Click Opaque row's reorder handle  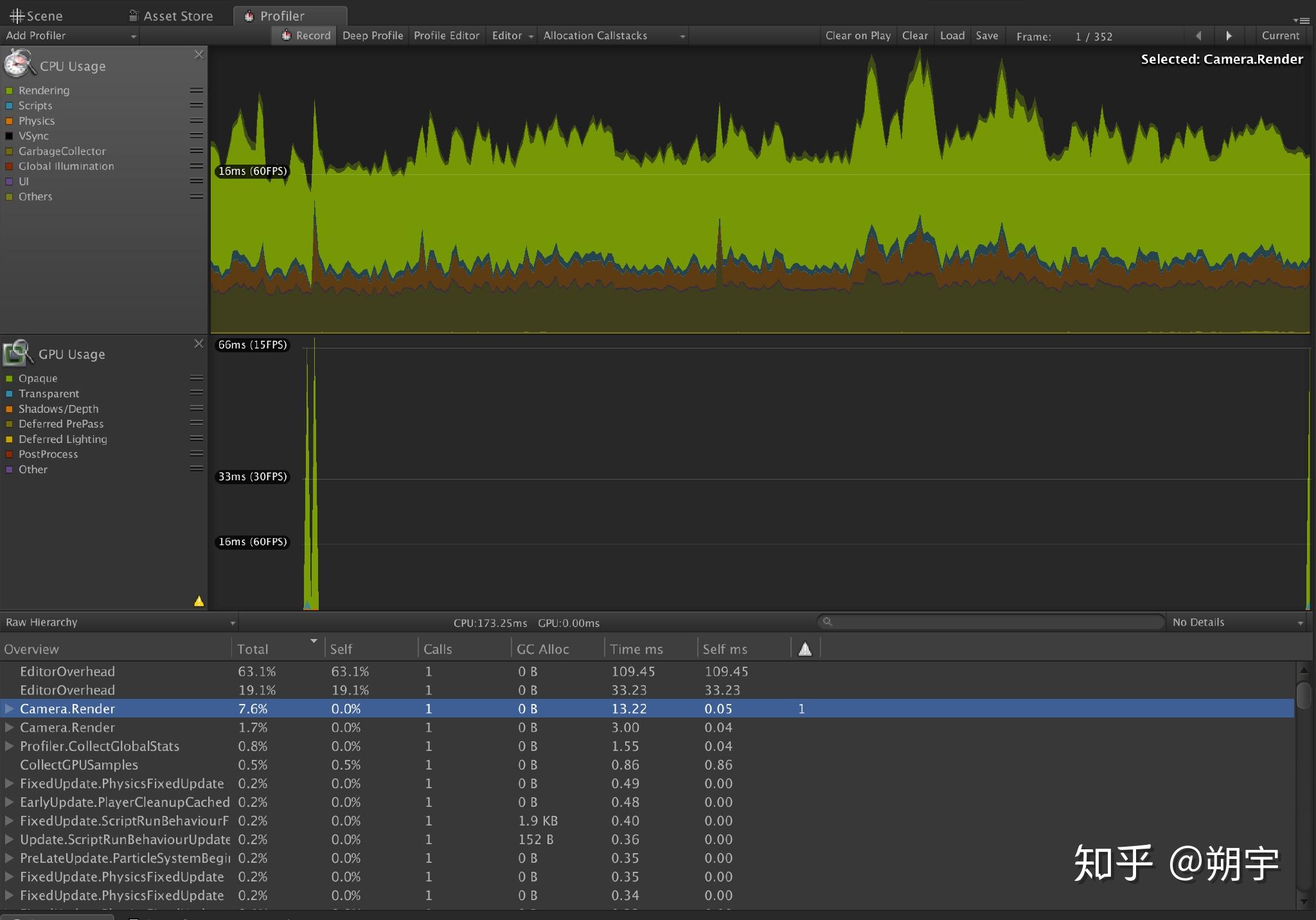[x=197, y=378]
